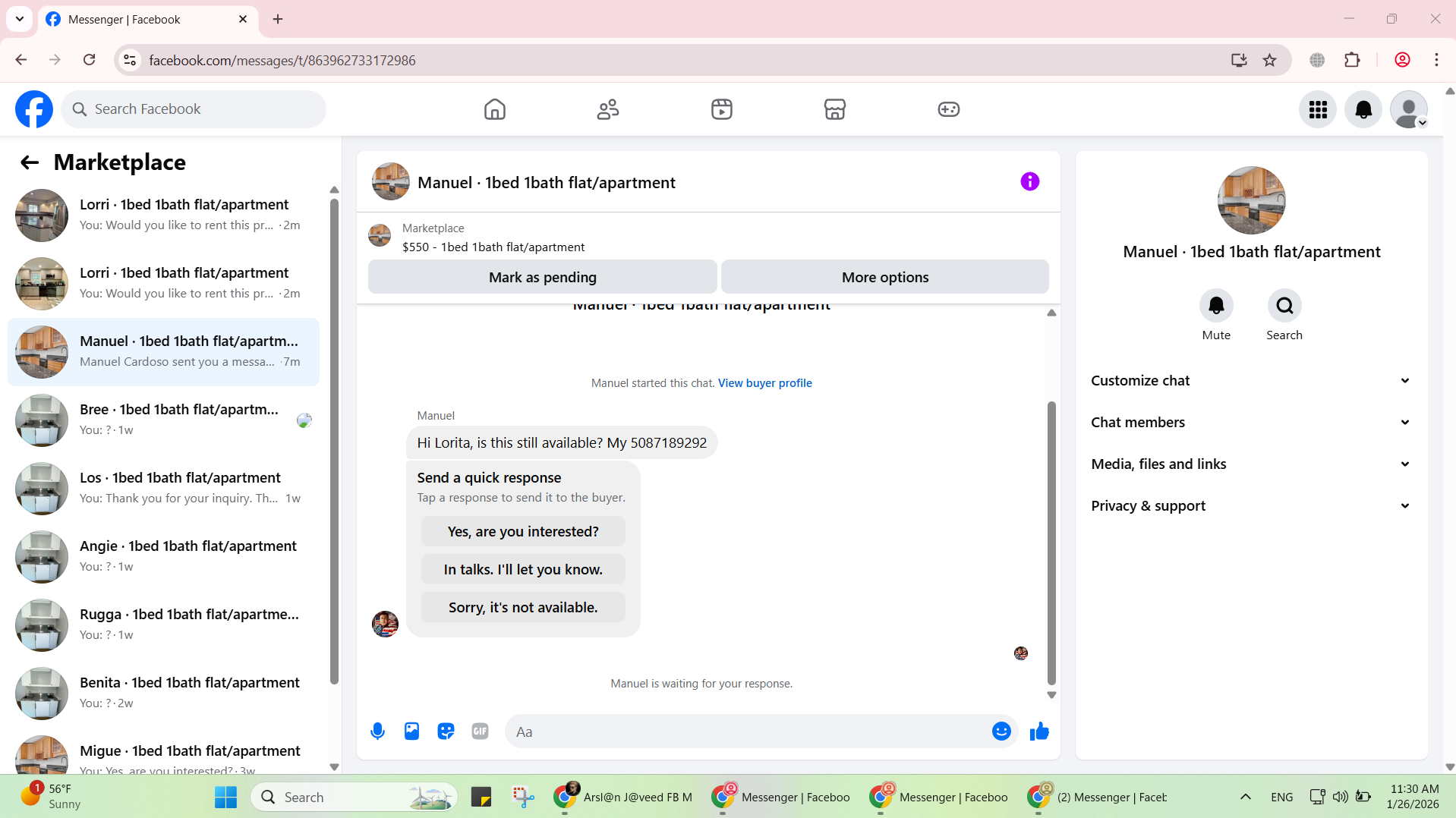
Task: Send quick reply 'In talks. I'll let you know.'
Action: 523,570
